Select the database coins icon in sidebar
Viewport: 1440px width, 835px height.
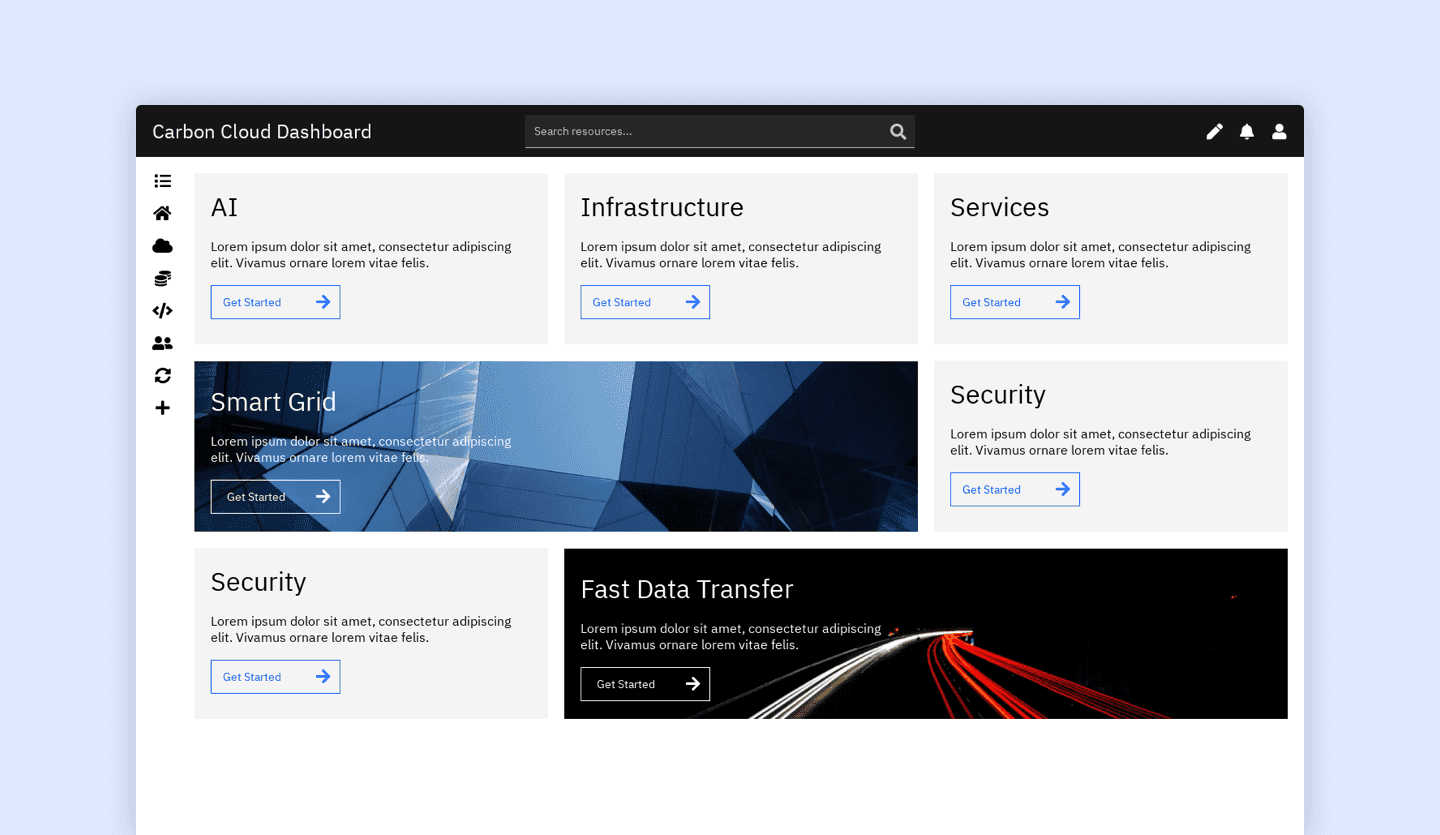pyautogui.click(x=162, y=278)
